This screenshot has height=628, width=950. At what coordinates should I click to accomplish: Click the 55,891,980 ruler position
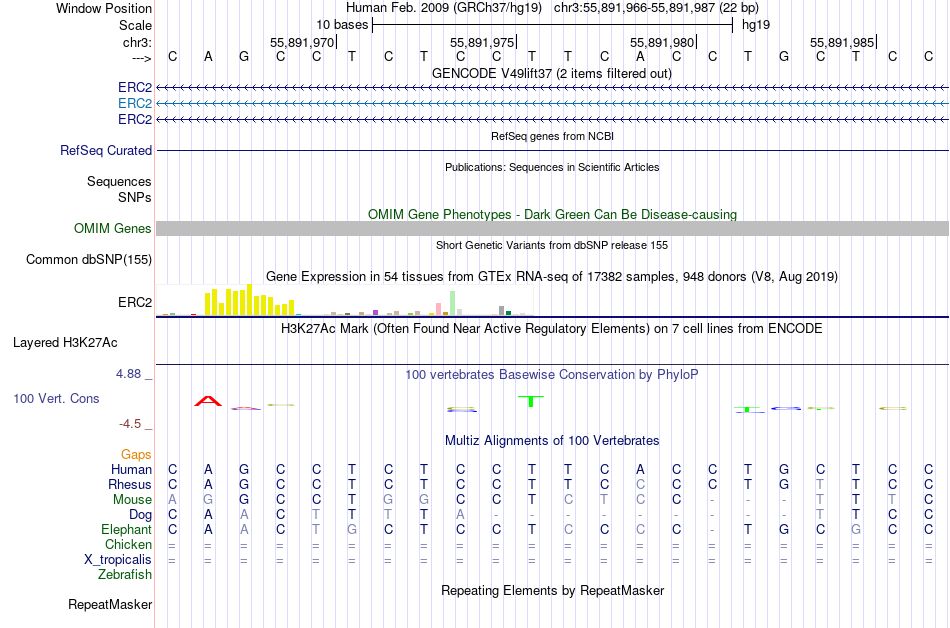662,42
